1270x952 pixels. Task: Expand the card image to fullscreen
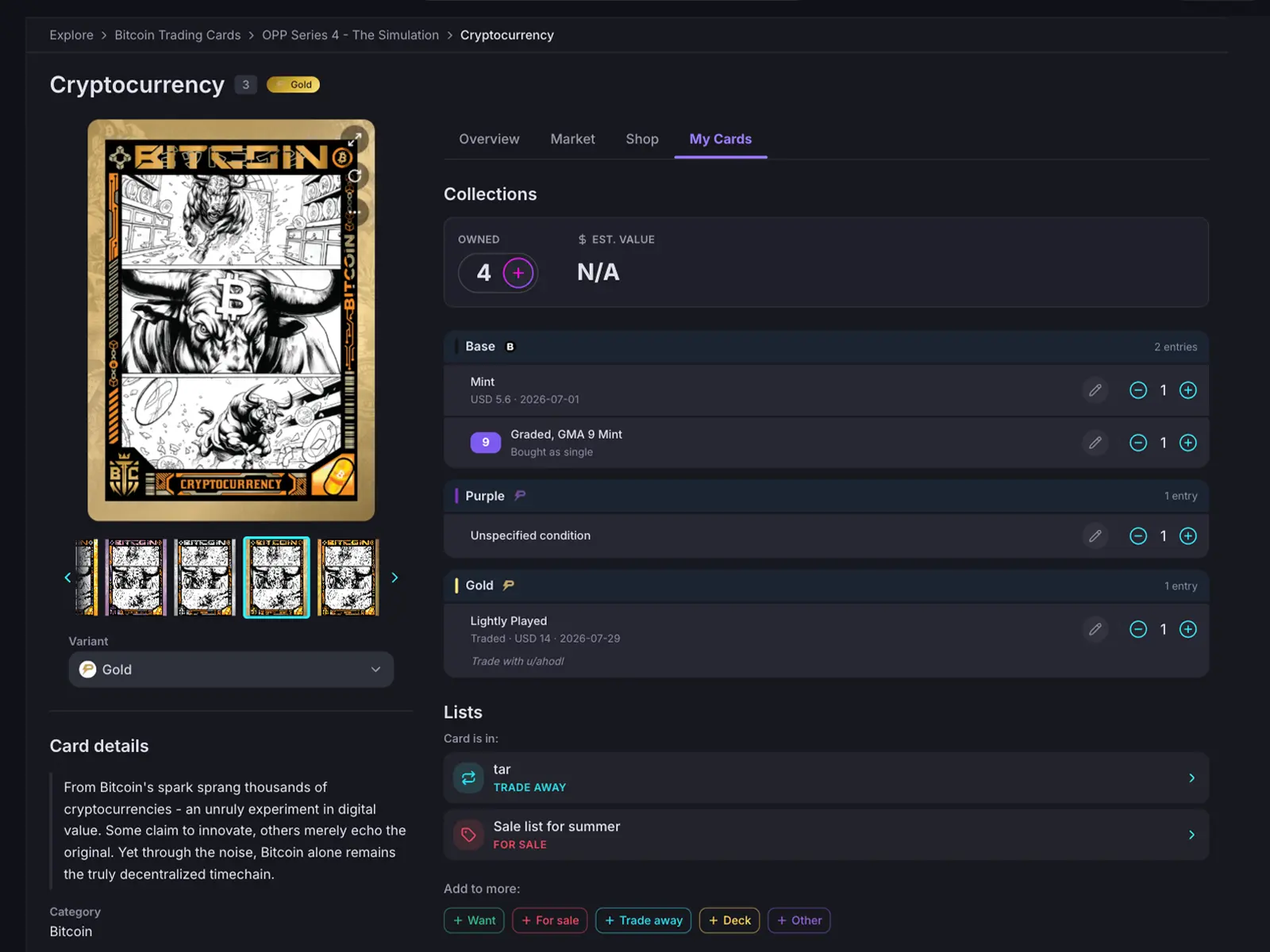click(355, 140)
